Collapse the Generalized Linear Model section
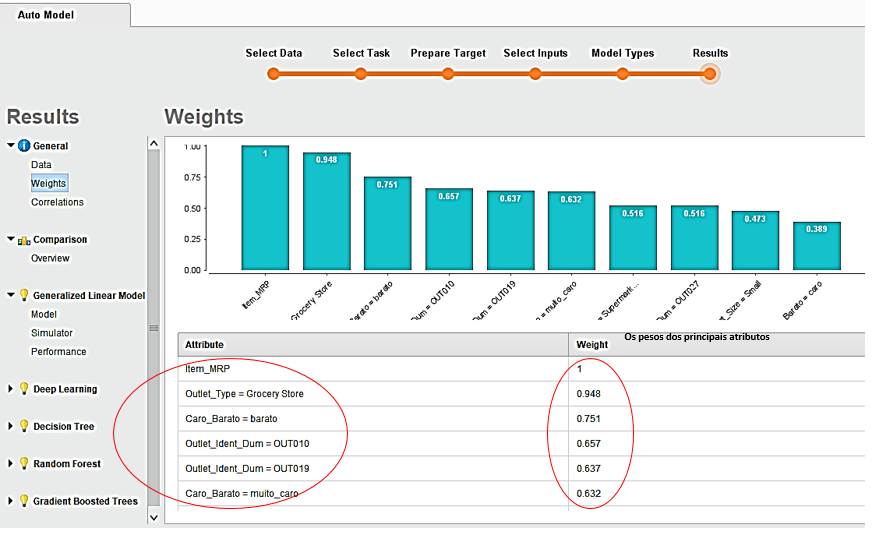 pos(11,294)
